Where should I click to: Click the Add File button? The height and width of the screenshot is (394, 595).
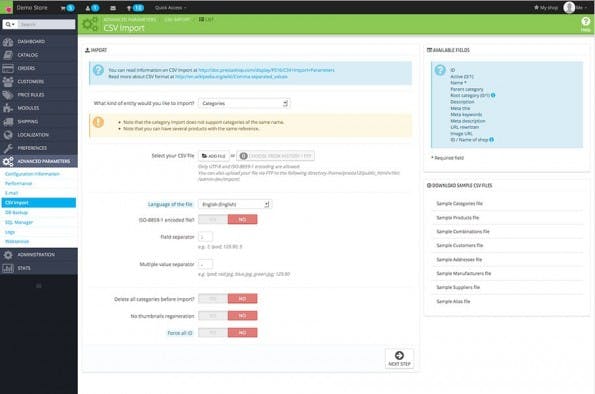tap(214, 156)
